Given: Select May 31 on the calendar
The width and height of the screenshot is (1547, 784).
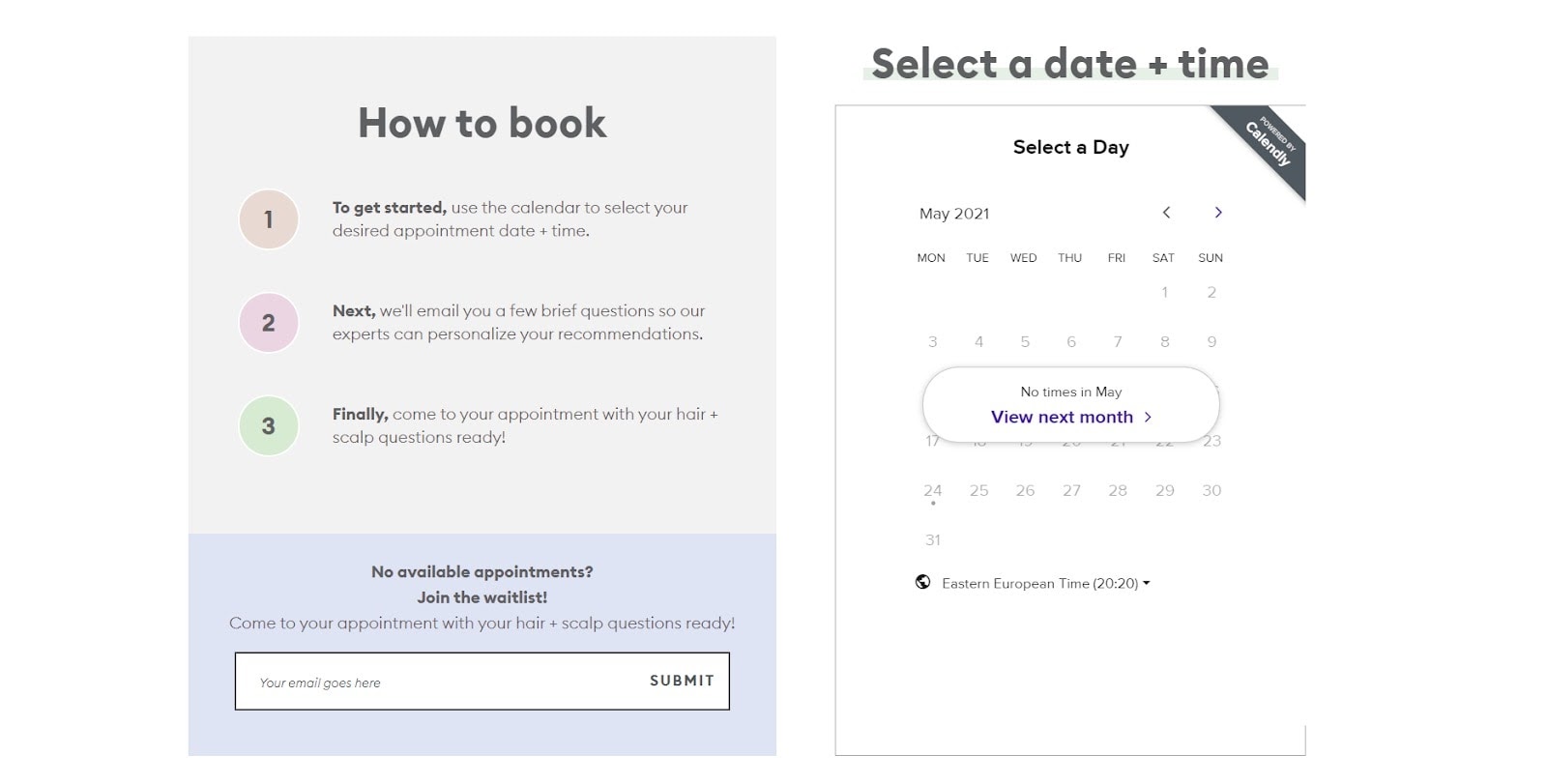Looking at the screenshot, I should tap(932, 539).
